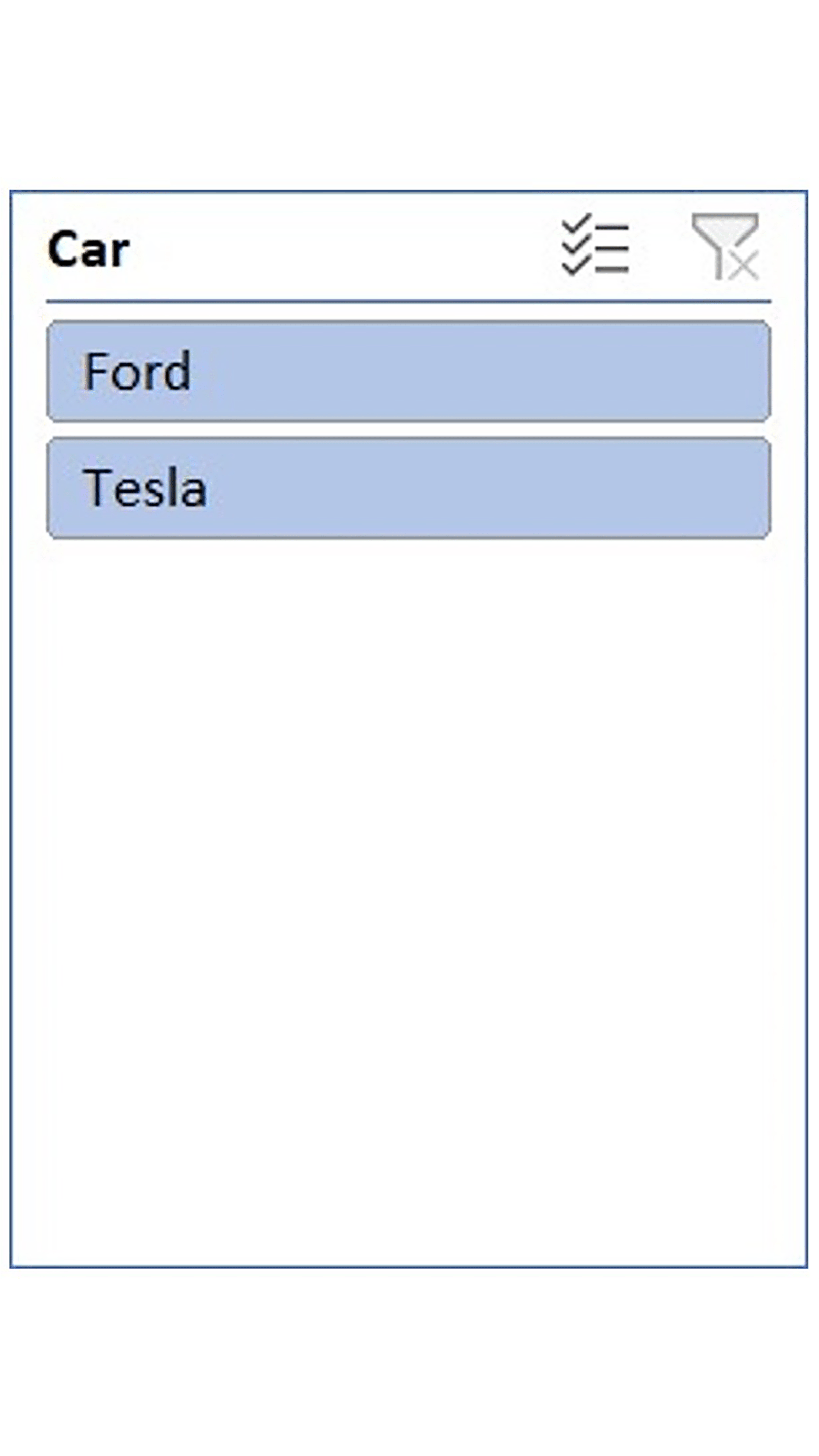Toggle multi-select checklist icon in Car slicer

click(595, 246)
